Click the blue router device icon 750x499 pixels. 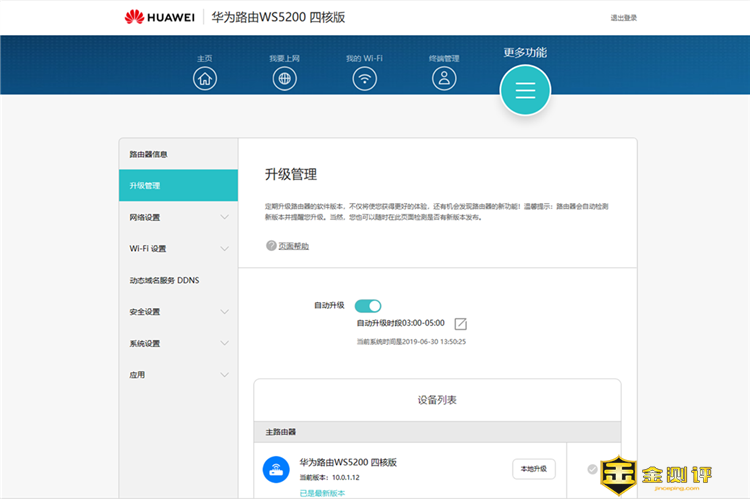pyautogui.click(x=275, y=469)
